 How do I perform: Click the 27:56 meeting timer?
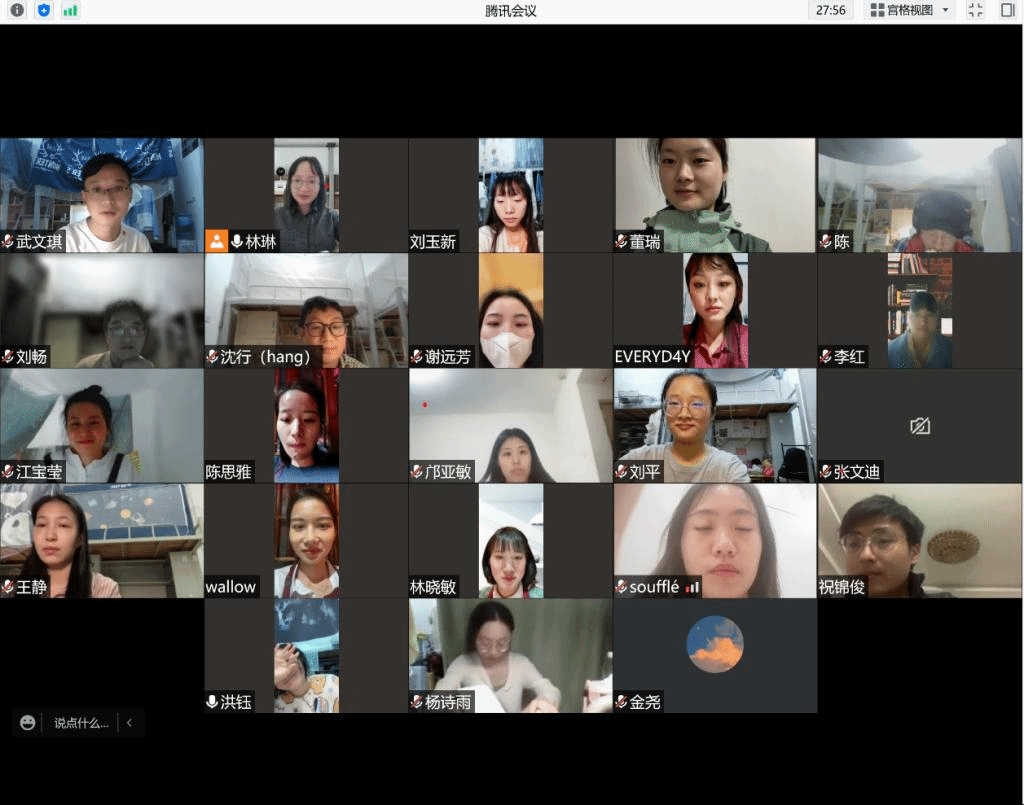coord(831,10)
